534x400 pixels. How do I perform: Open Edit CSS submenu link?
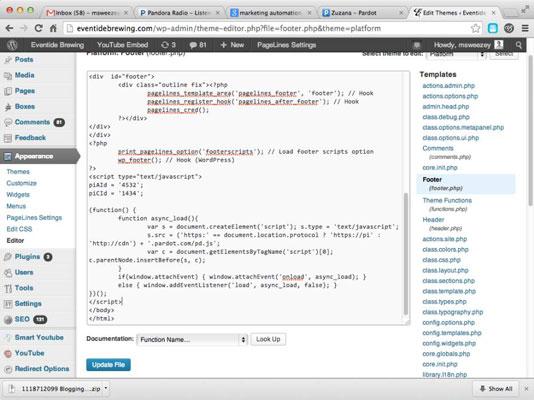[x=19, y=229]
